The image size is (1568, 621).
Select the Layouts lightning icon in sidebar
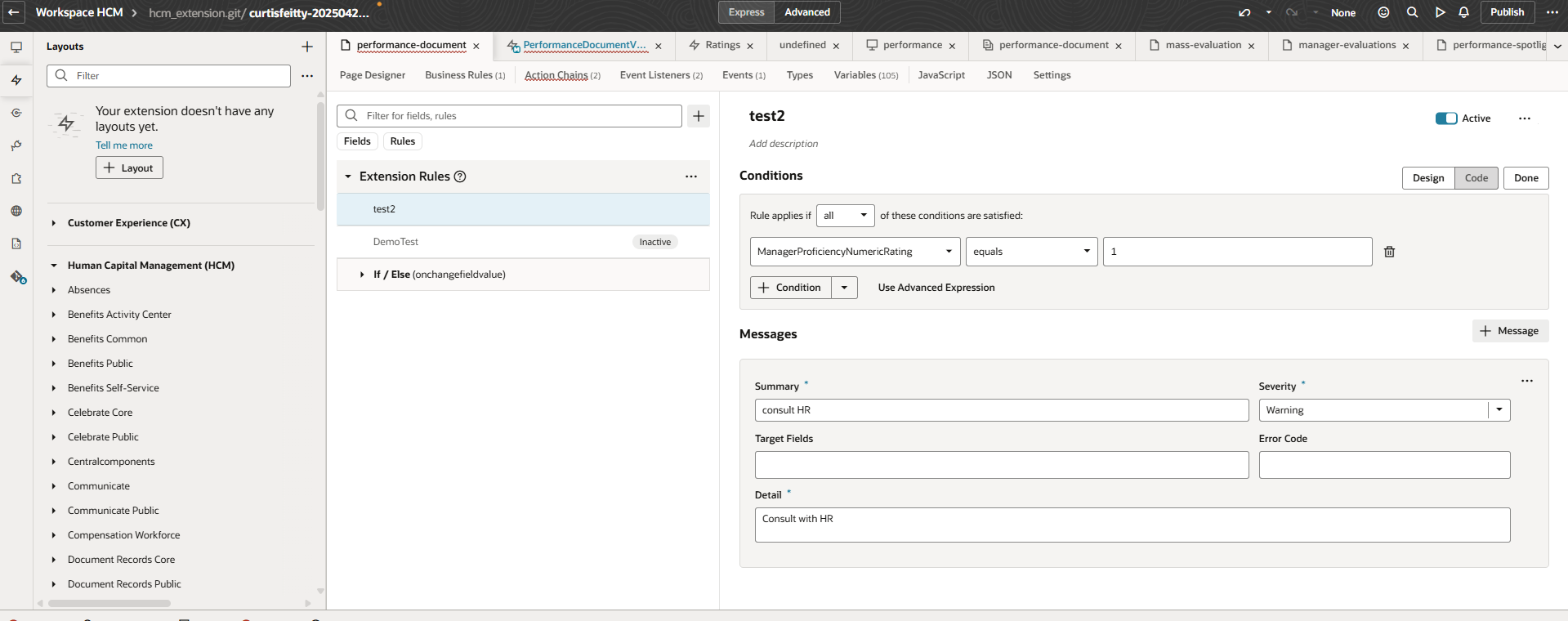point(16,80)
